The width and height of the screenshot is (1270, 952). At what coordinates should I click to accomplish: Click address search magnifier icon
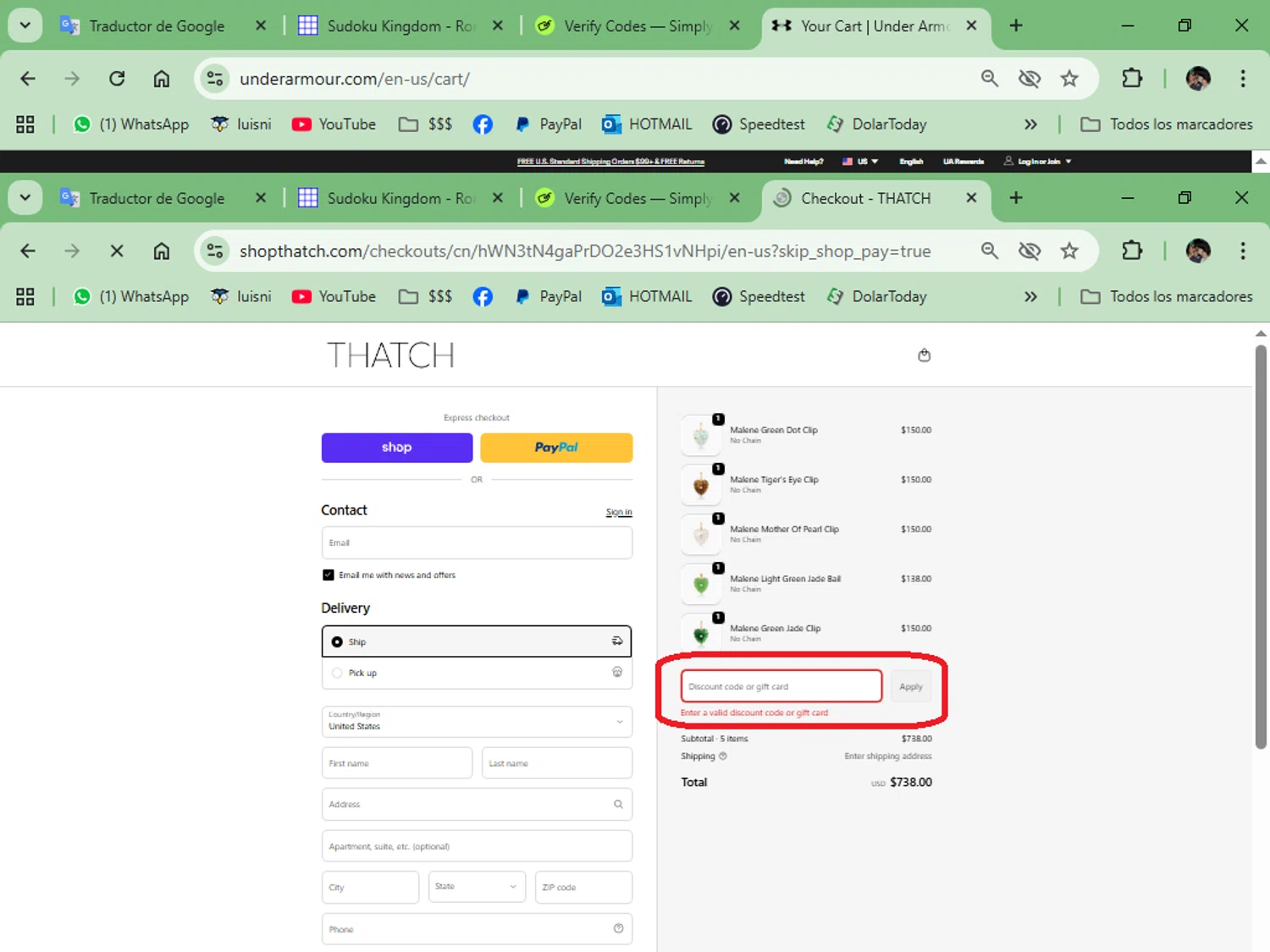(x=618, y=805)
